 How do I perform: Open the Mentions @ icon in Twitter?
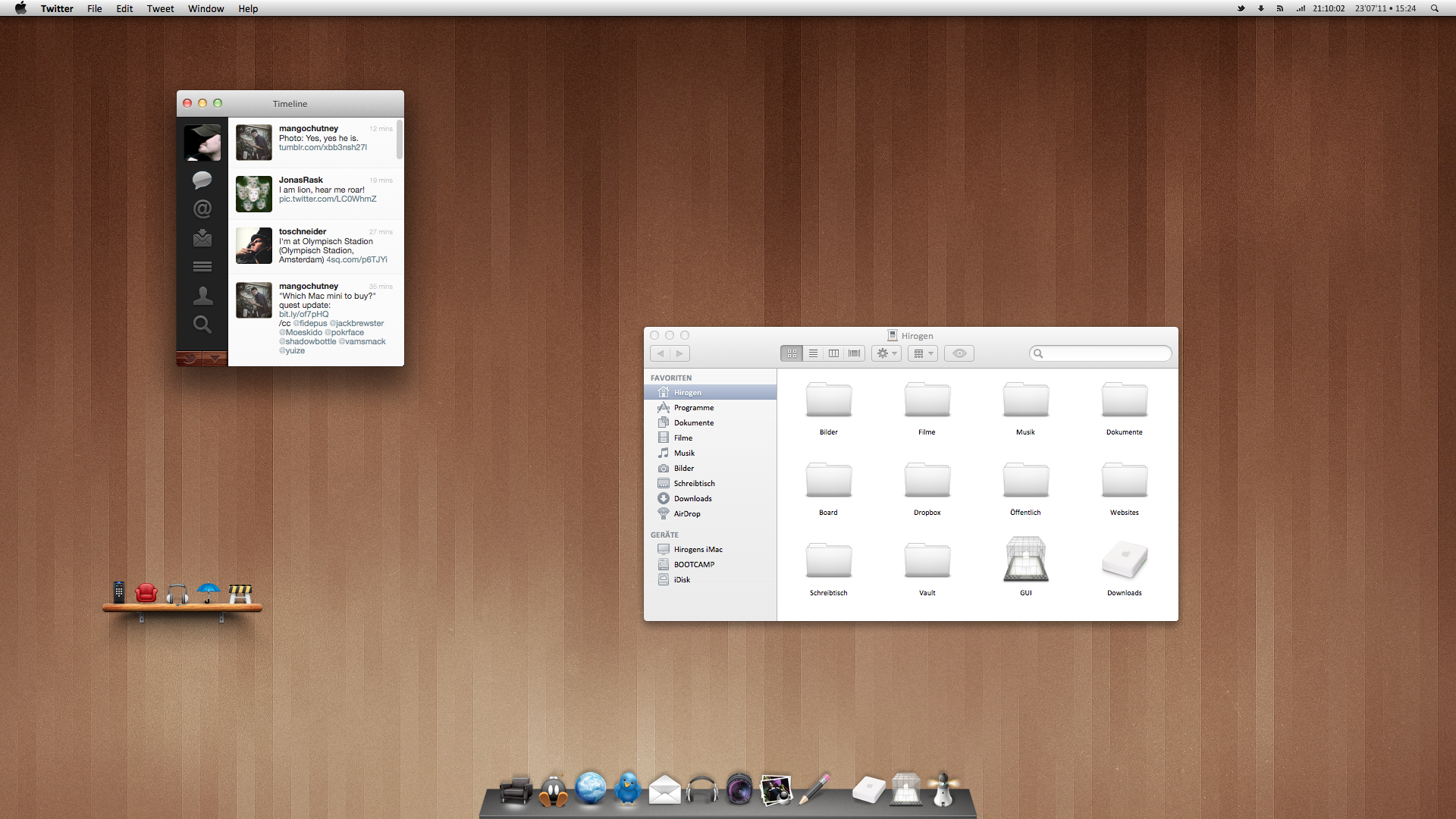point(202,209)
